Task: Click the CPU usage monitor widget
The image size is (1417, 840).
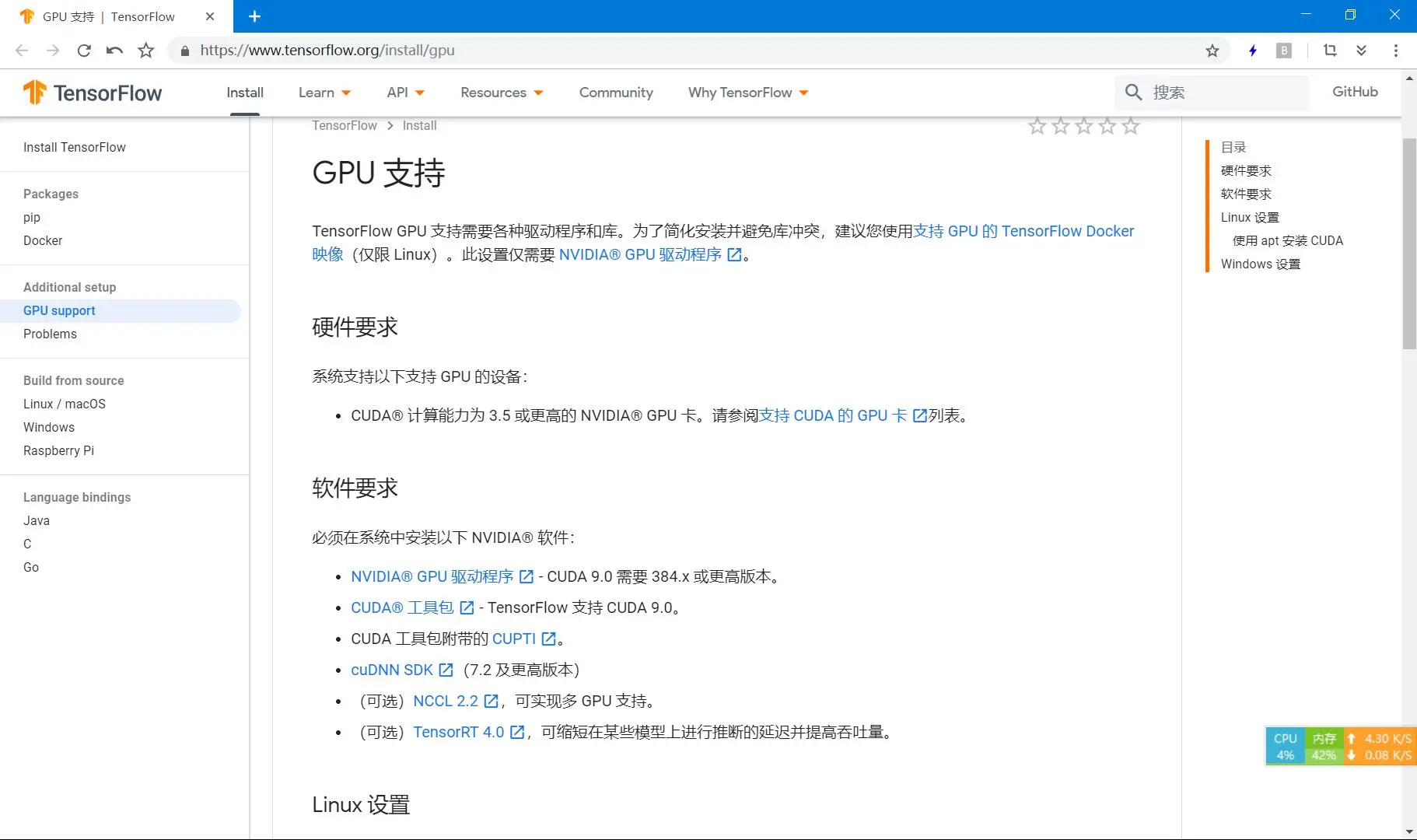Action: (x=1286, y=747)
